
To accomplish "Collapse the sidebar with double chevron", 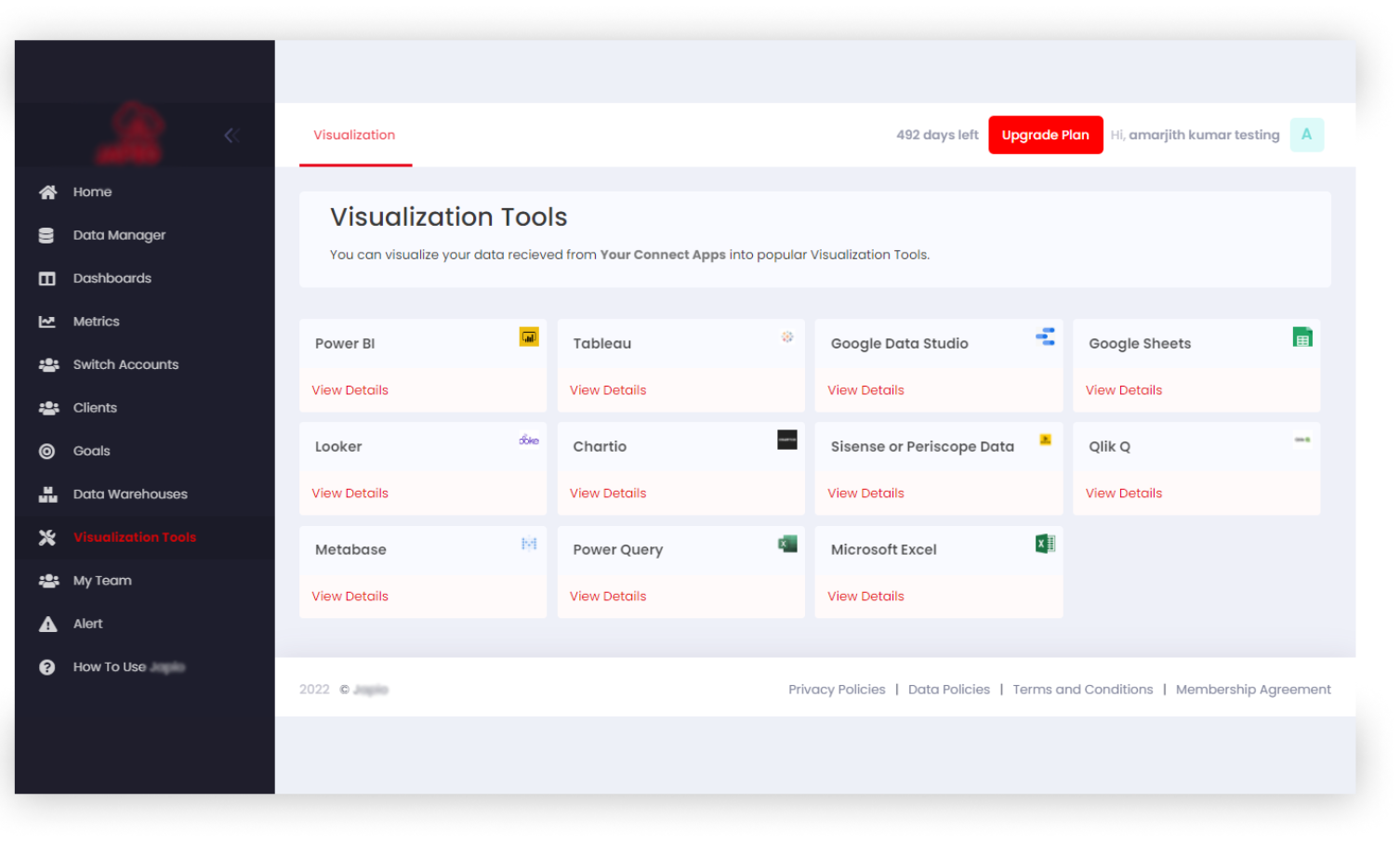I will 231,136.
